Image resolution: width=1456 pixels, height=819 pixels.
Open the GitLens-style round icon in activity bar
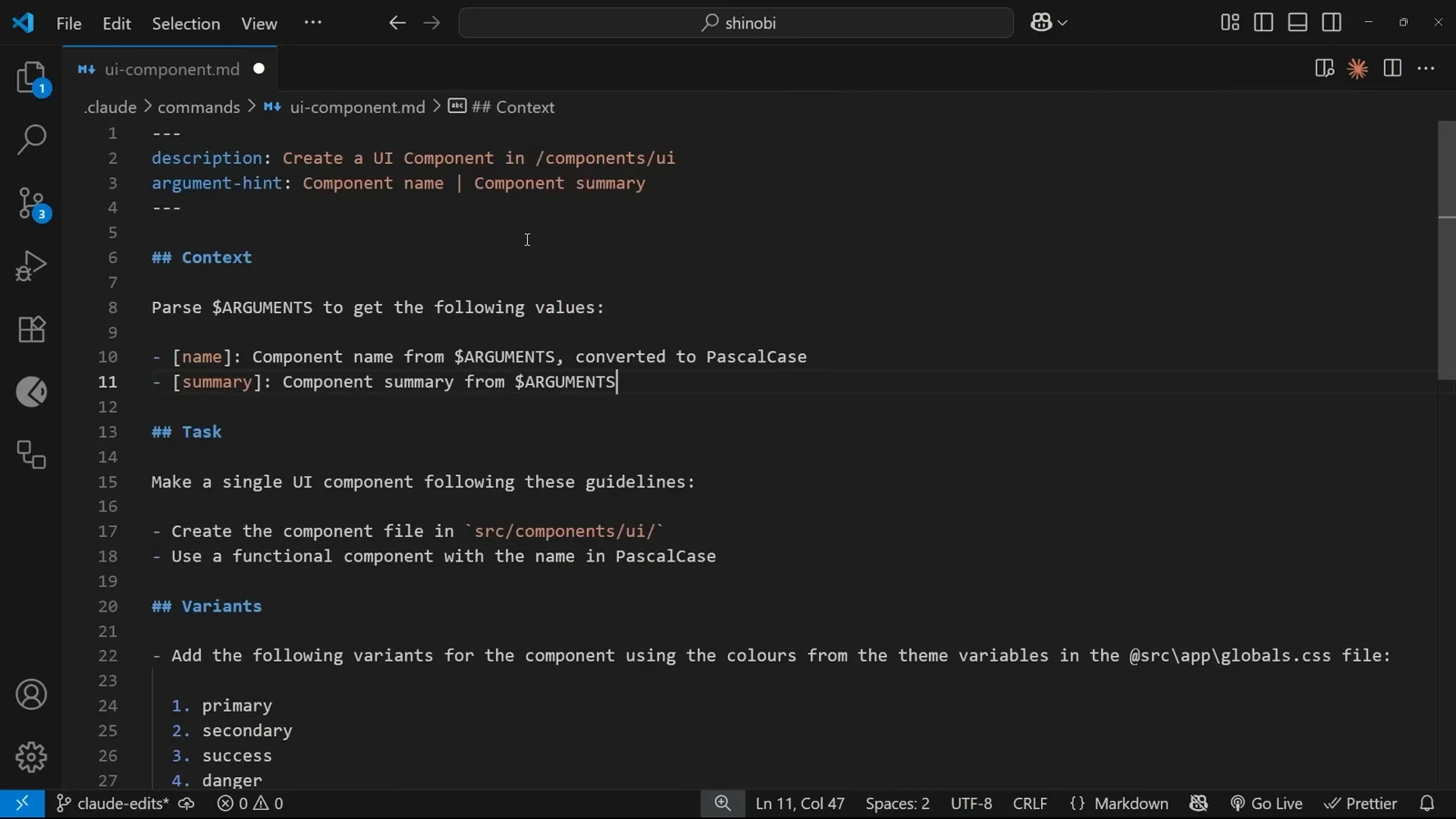click(32, 392)
